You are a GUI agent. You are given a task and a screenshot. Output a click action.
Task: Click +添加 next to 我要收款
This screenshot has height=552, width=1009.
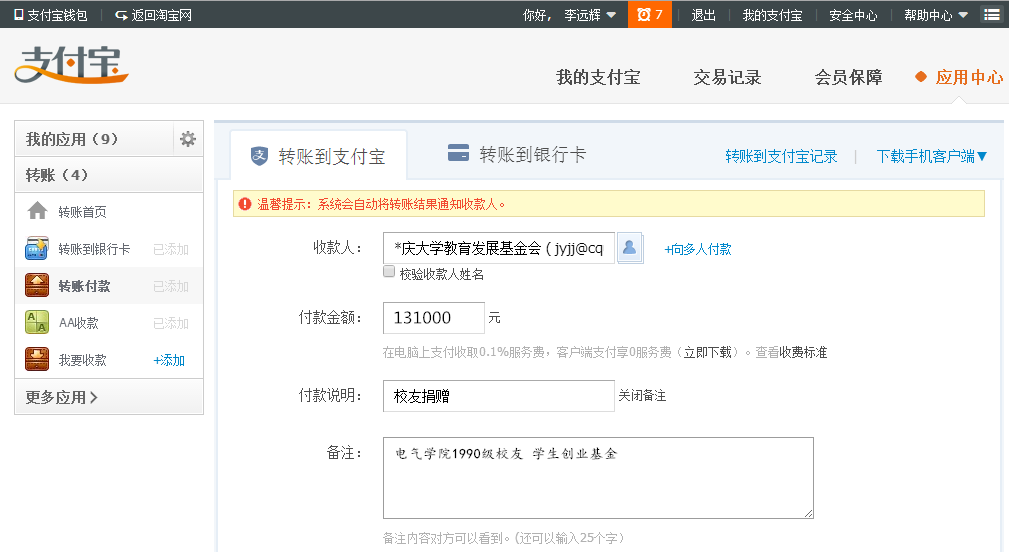pyautogui.click(x=169, y=360)
